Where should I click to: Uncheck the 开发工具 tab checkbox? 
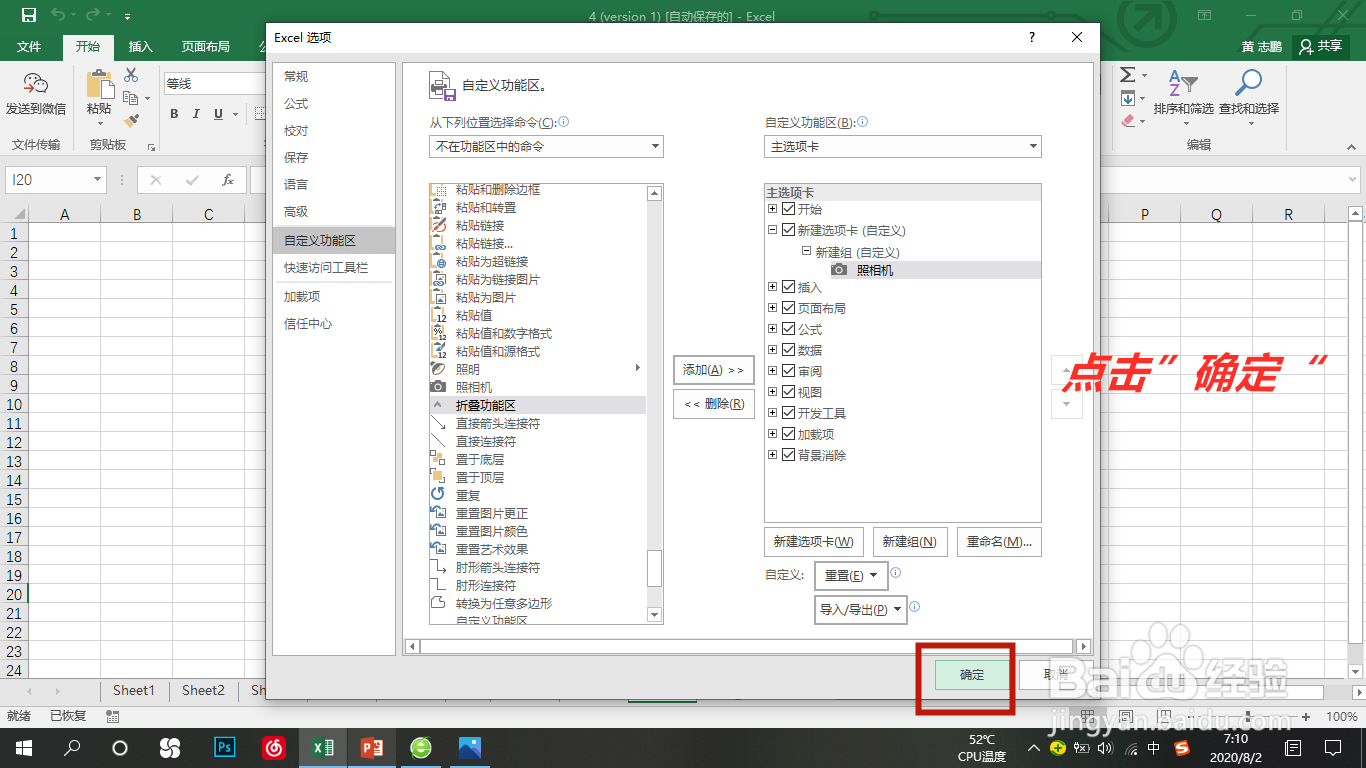[790, 412]
